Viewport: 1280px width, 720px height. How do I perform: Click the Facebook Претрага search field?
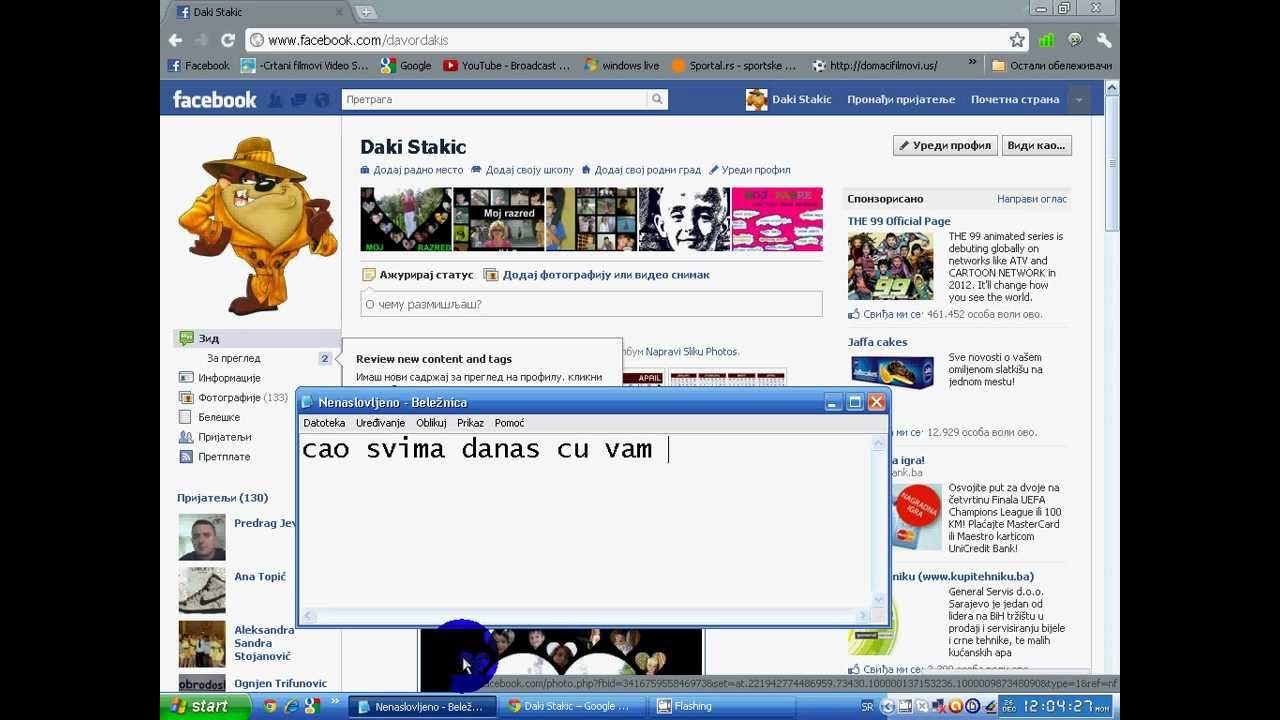[495, 99]
